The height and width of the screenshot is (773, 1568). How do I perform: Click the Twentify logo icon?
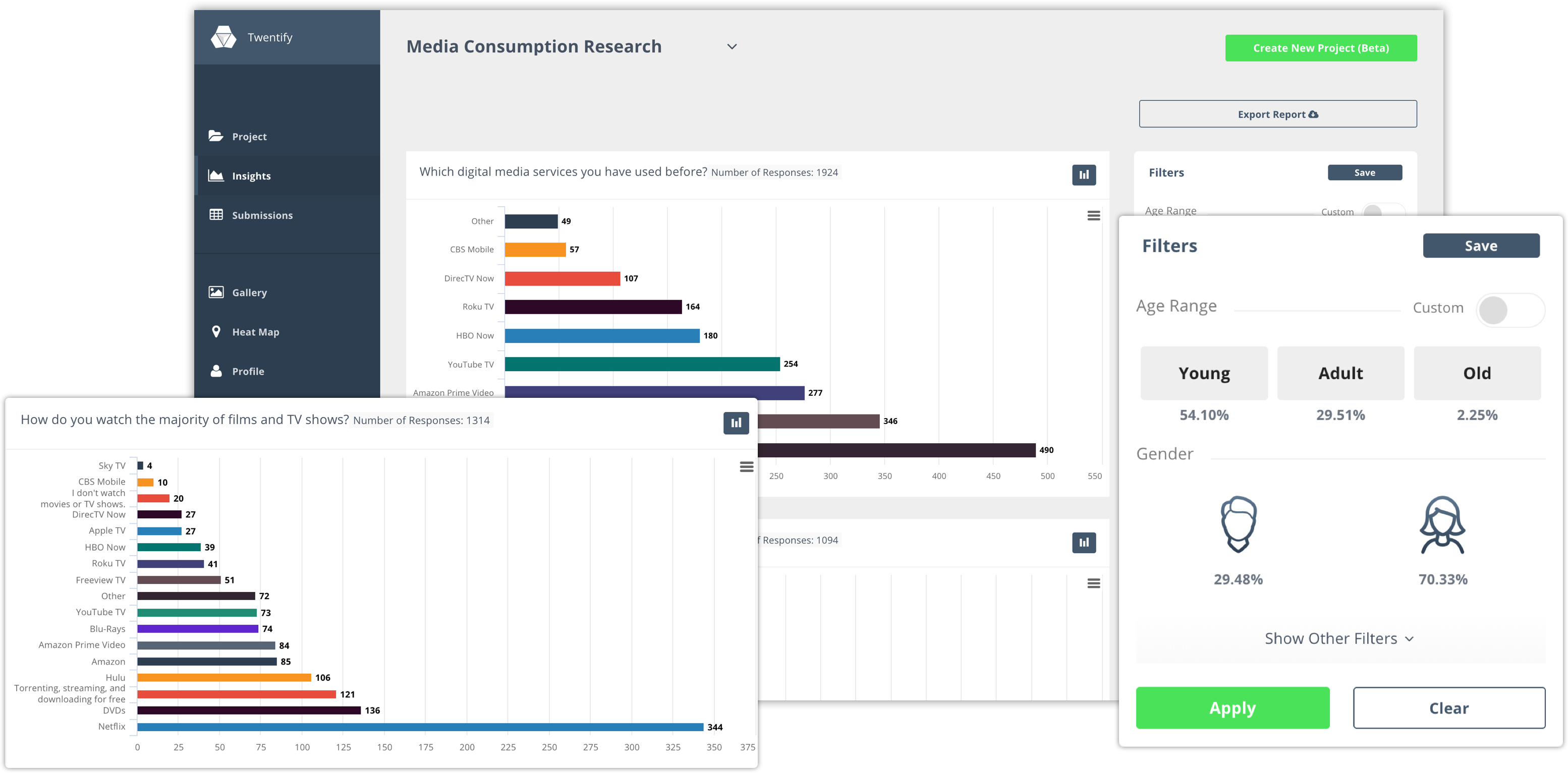tap(223, 37)
